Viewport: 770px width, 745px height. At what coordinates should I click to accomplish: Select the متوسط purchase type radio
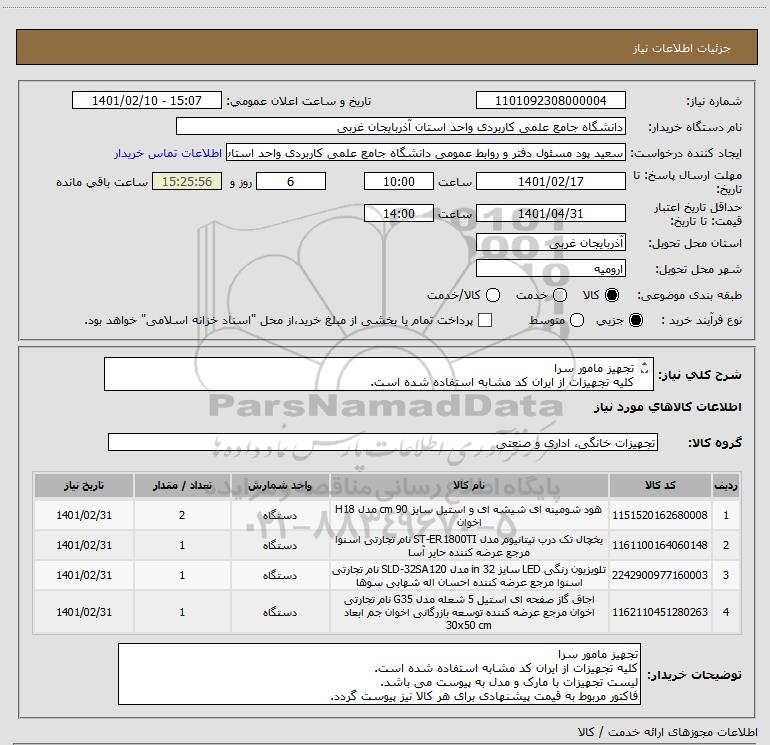(577, 320)
